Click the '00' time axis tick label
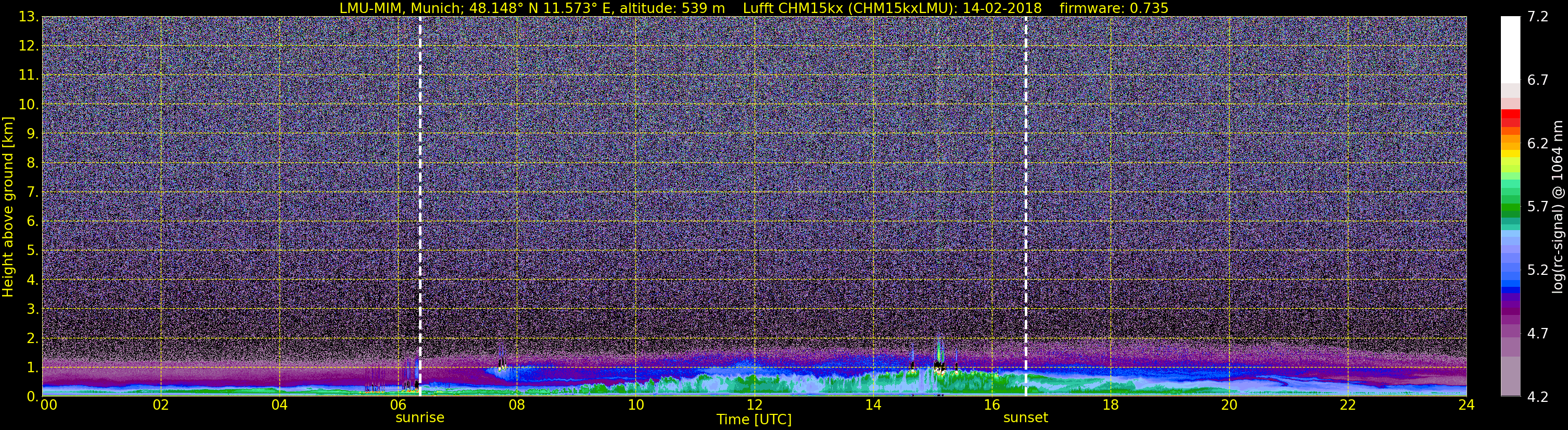 (49, 404)
